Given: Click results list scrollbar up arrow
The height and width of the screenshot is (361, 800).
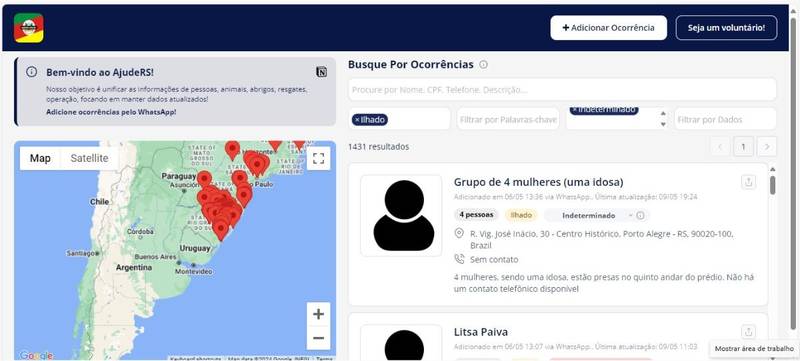Looking at the screenshot, I should tap(772, 169).
